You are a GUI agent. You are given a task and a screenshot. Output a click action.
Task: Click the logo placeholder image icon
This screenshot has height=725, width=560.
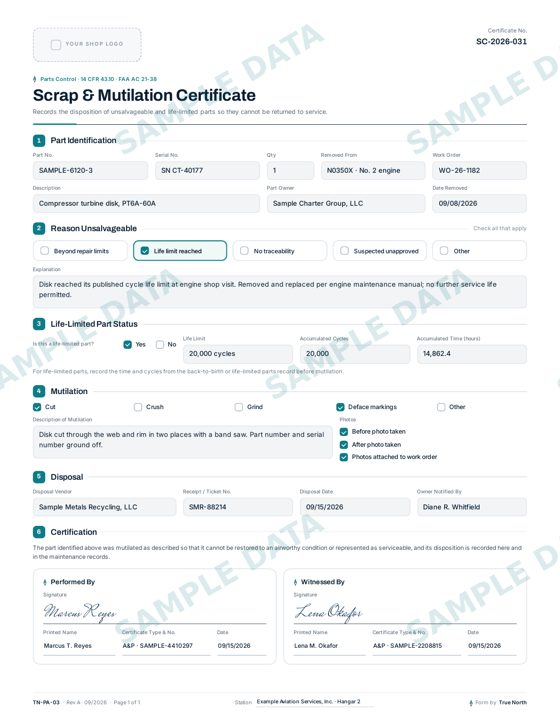click(56, 44)
